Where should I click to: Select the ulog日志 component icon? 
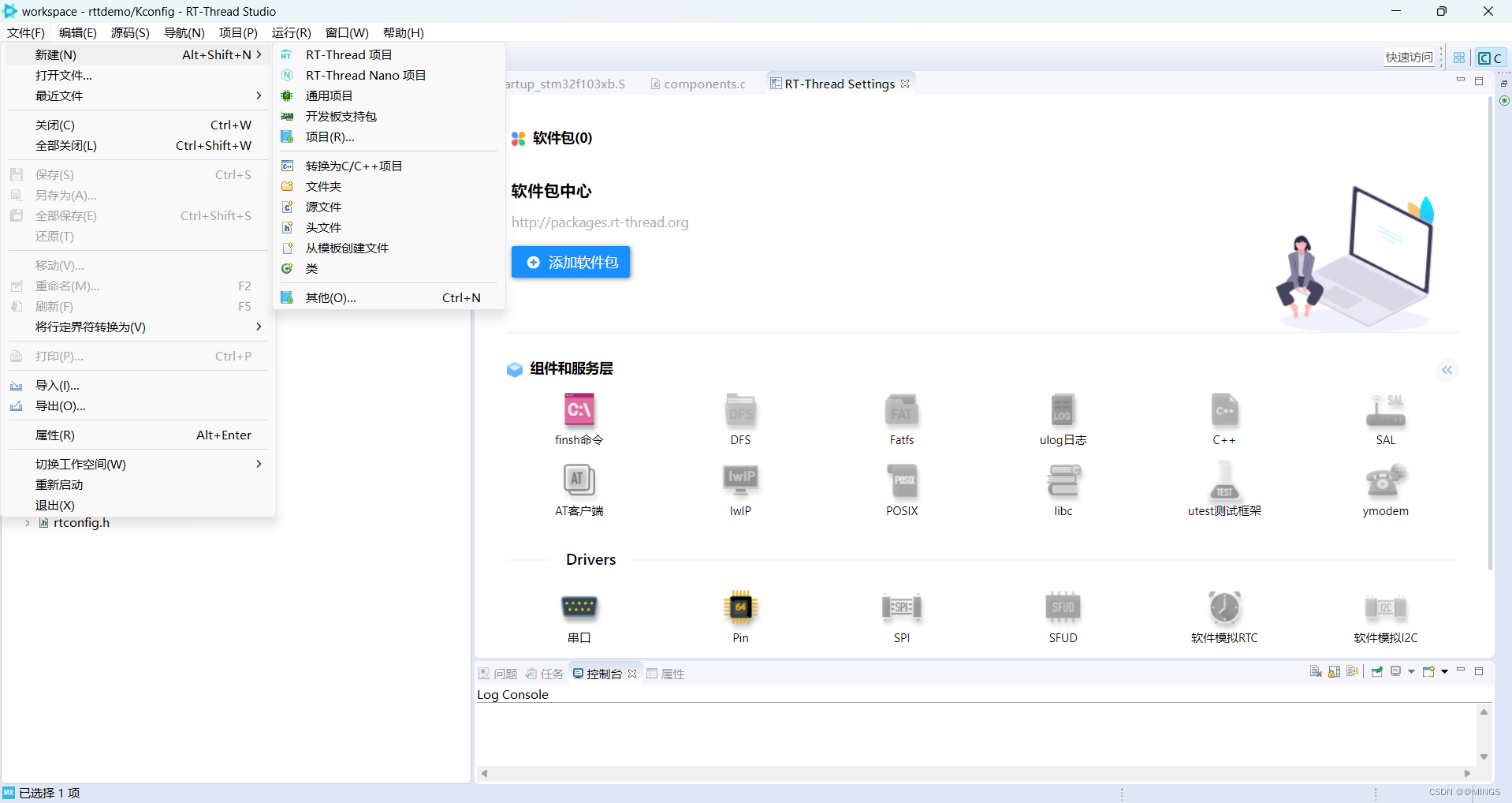1063,410
